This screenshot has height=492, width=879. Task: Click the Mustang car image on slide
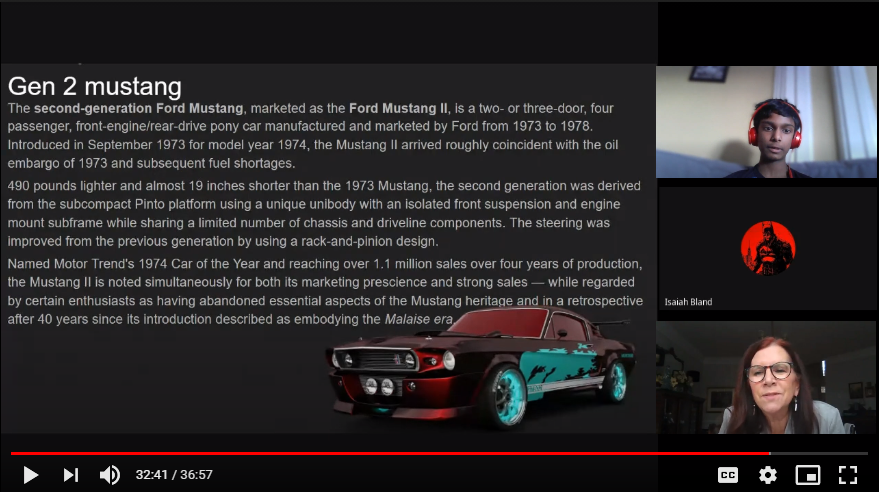pyautogui.click(x=480, y=368)
